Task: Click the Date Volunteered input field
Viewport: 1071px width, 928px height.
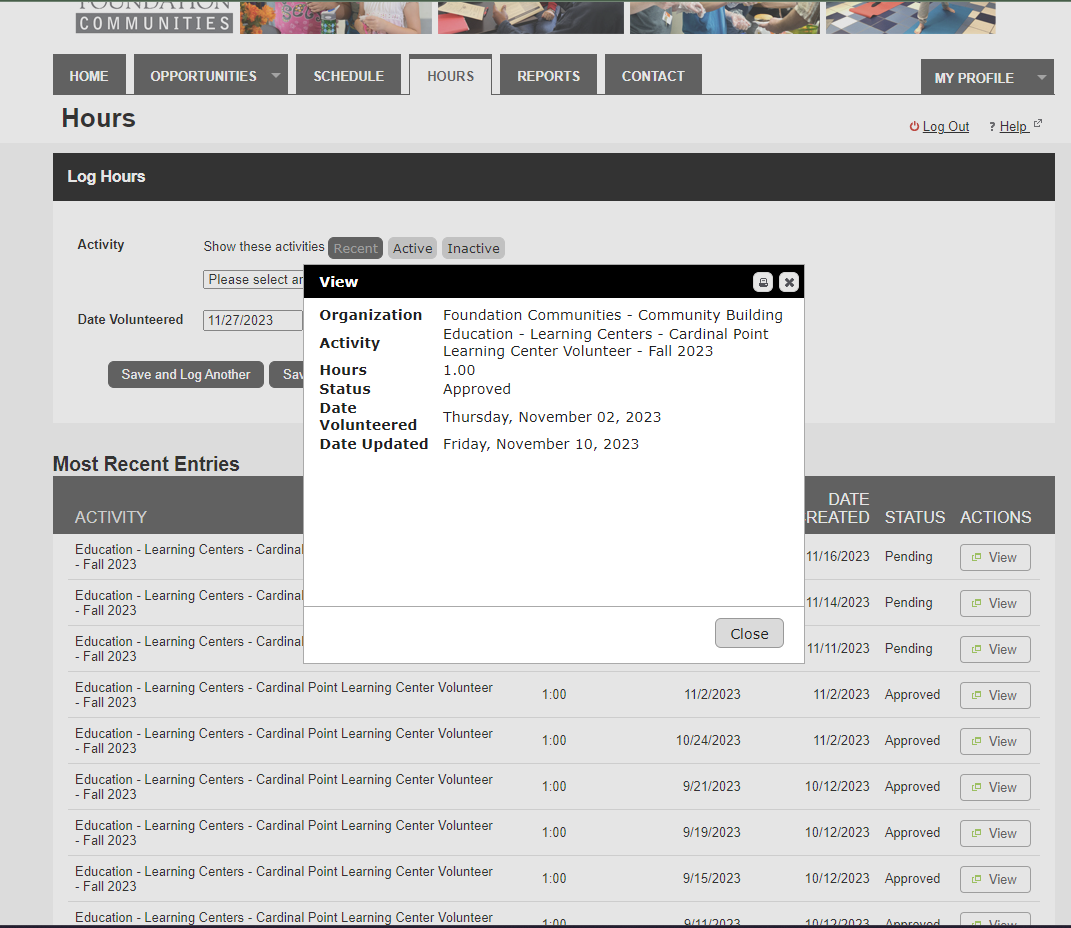Action: coord(253,320)
